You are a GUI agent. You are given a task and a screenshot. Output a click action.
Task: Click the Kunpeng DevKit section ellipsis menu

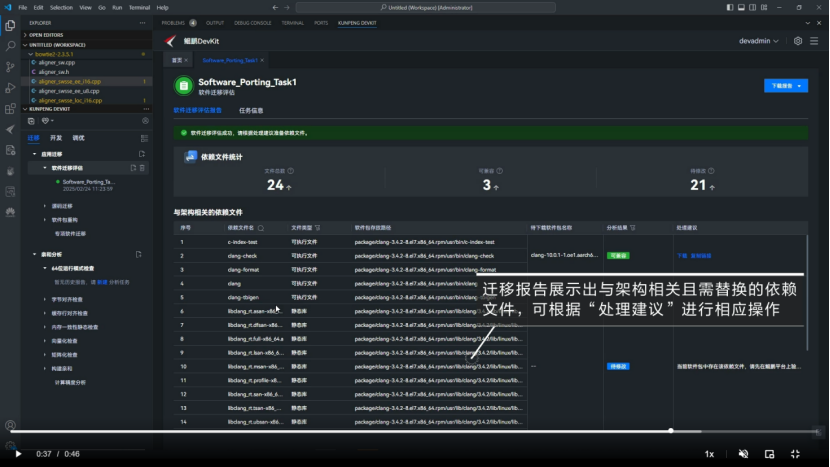[x=146, y=109]
